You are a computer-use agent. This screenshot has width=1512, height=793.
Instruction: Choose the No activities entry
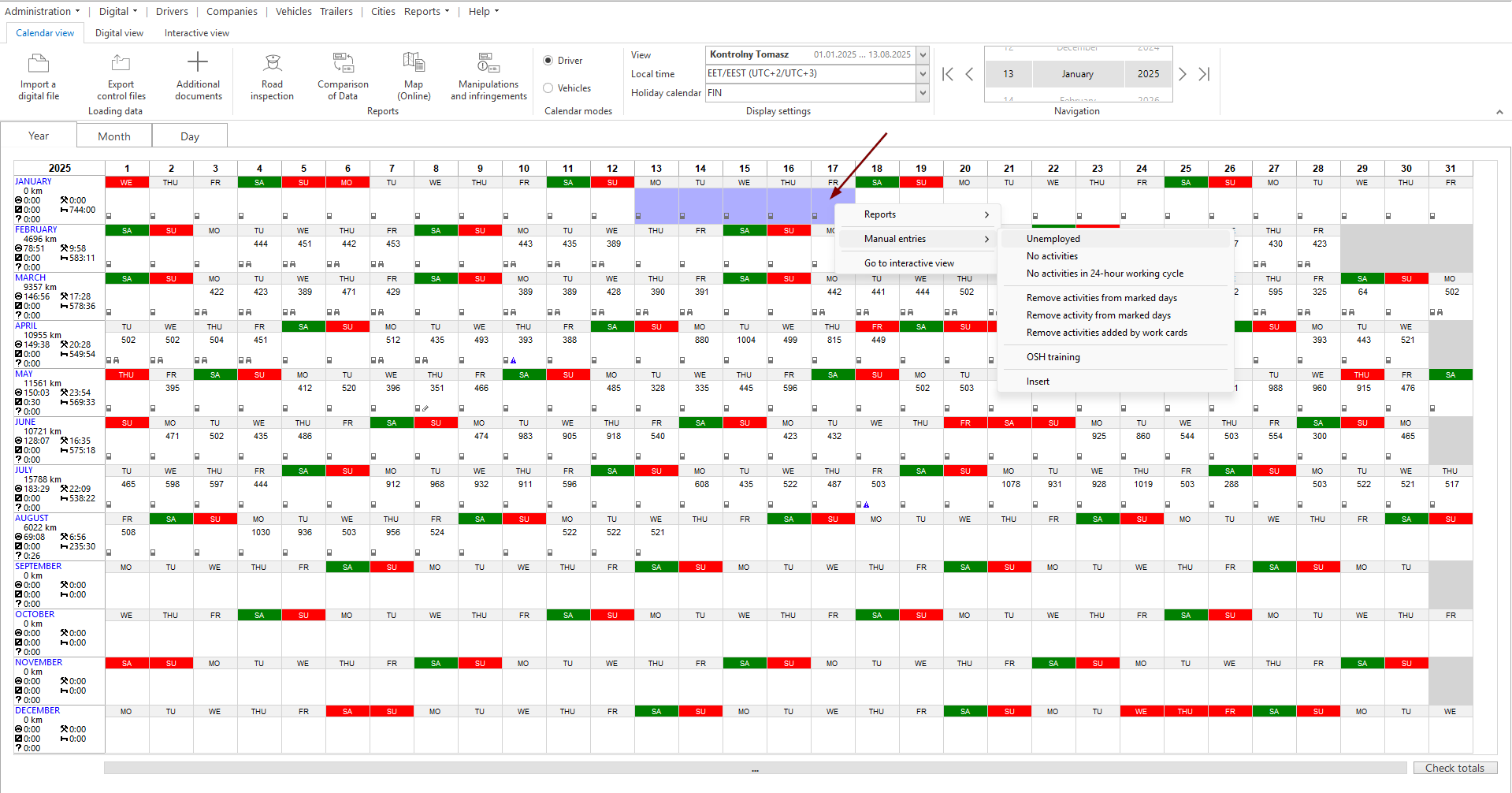click(x=1116, y=256)
